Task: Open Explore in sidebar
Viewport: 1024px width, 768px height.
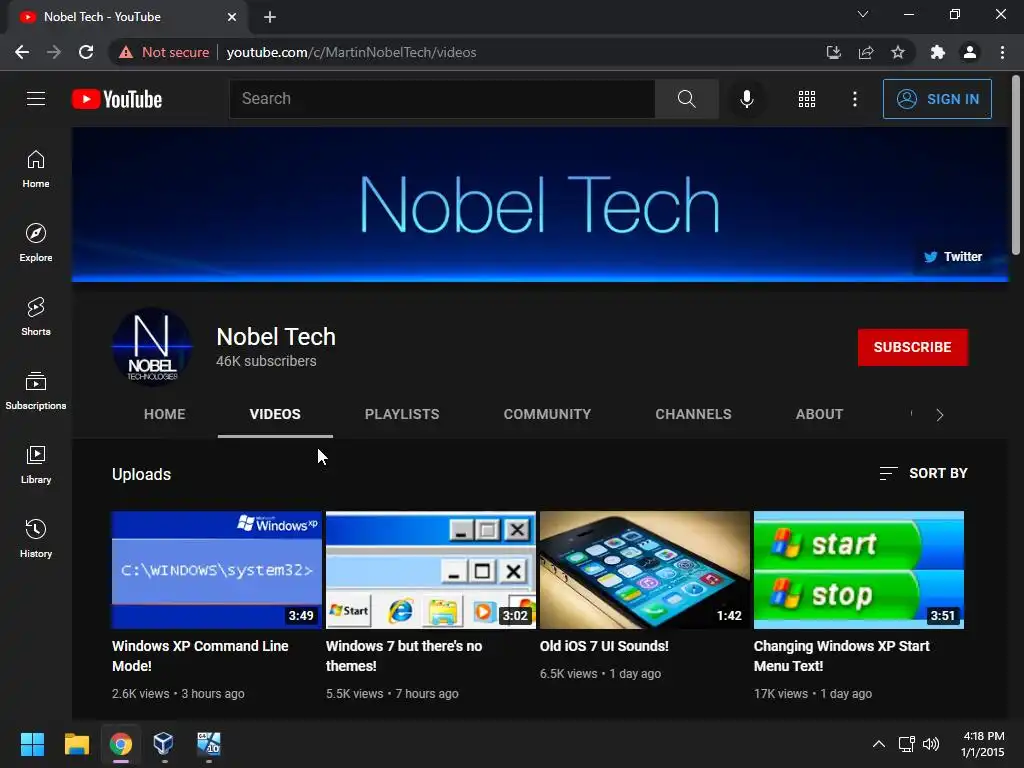Action: click(x=36, y=243)
